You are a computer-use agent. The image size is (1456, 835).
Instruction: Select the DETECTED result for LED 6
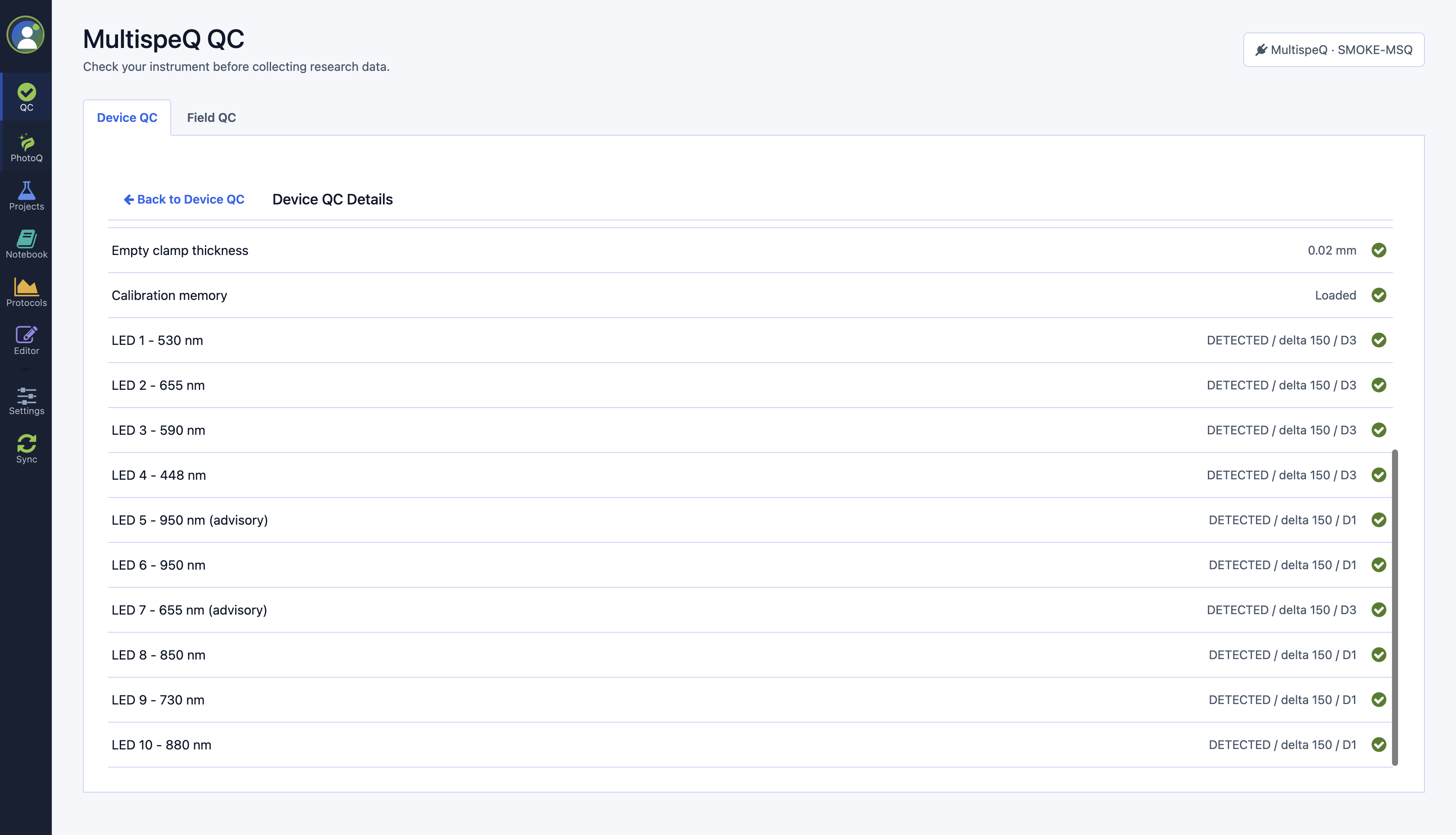click(1283, 565)
